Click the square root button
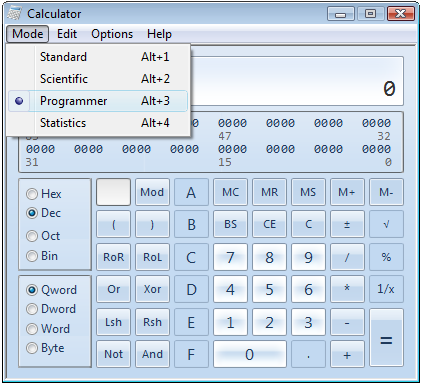Screen dimensions: 422x384 386,224
